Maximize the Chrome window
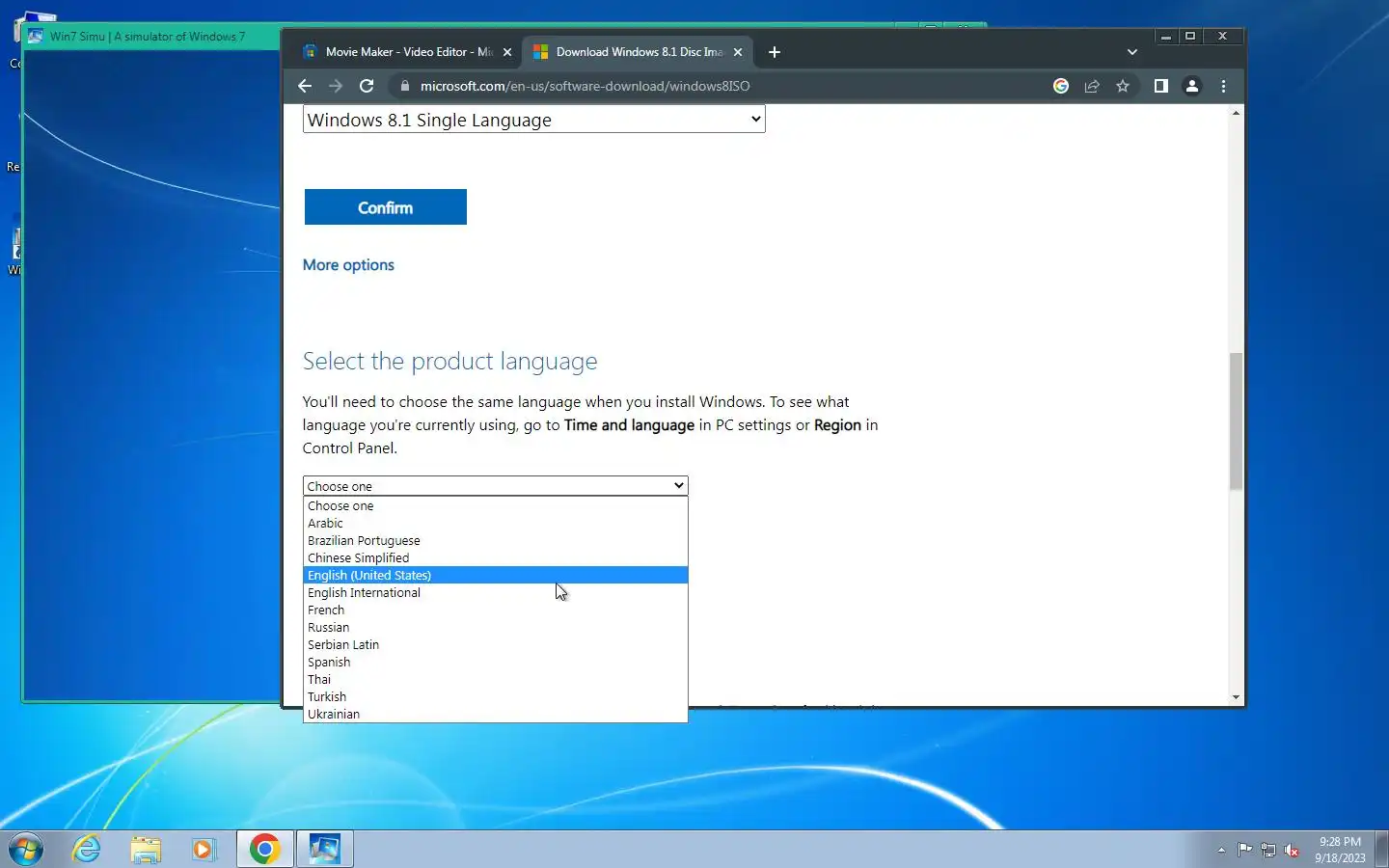Image resolution: width=1389 pixels, height=868 pixels. pyautogui.click(x=1190, y=36)
